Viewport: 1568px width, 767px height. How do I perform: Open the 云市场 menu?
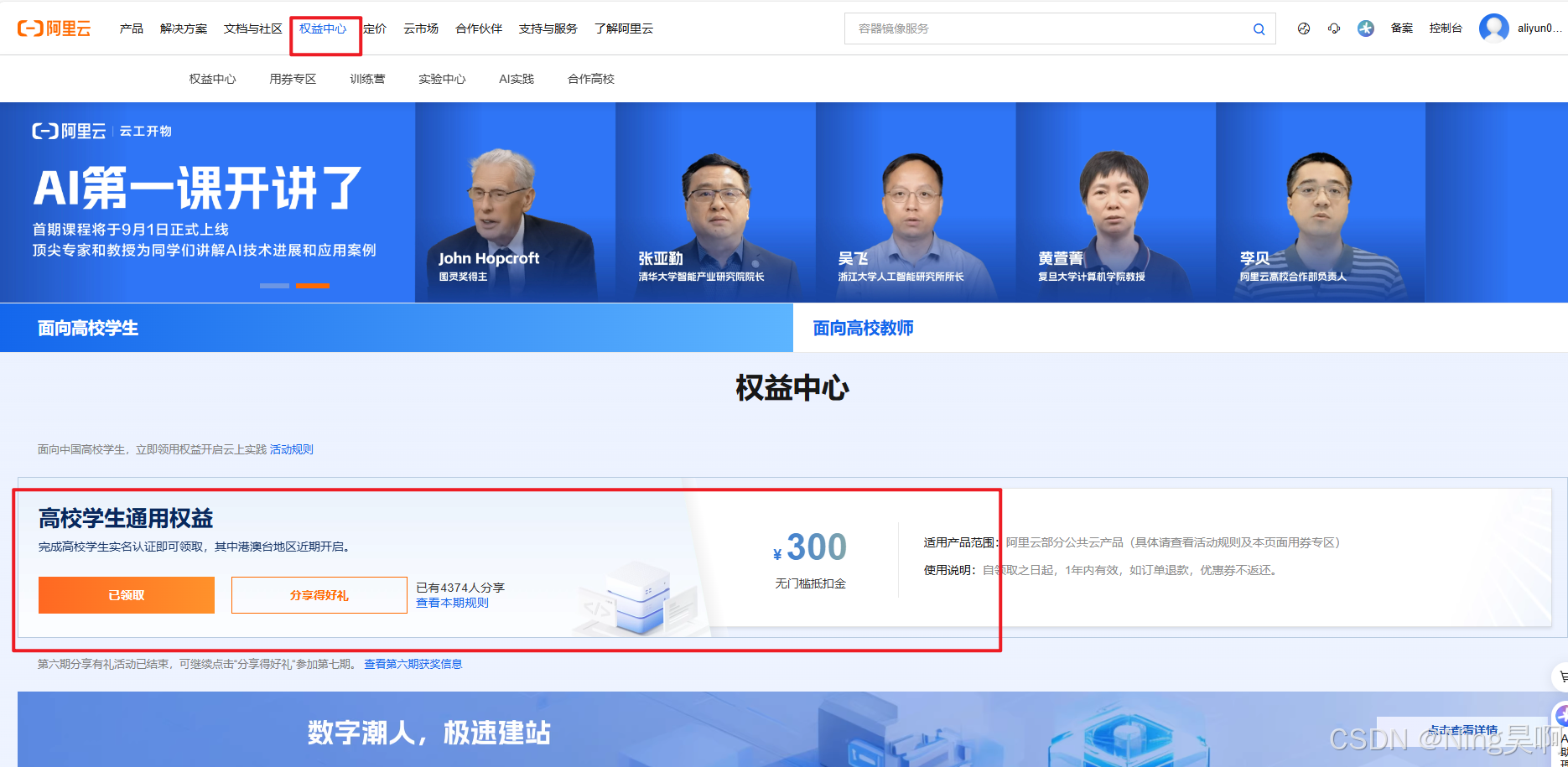coord(421,29)
